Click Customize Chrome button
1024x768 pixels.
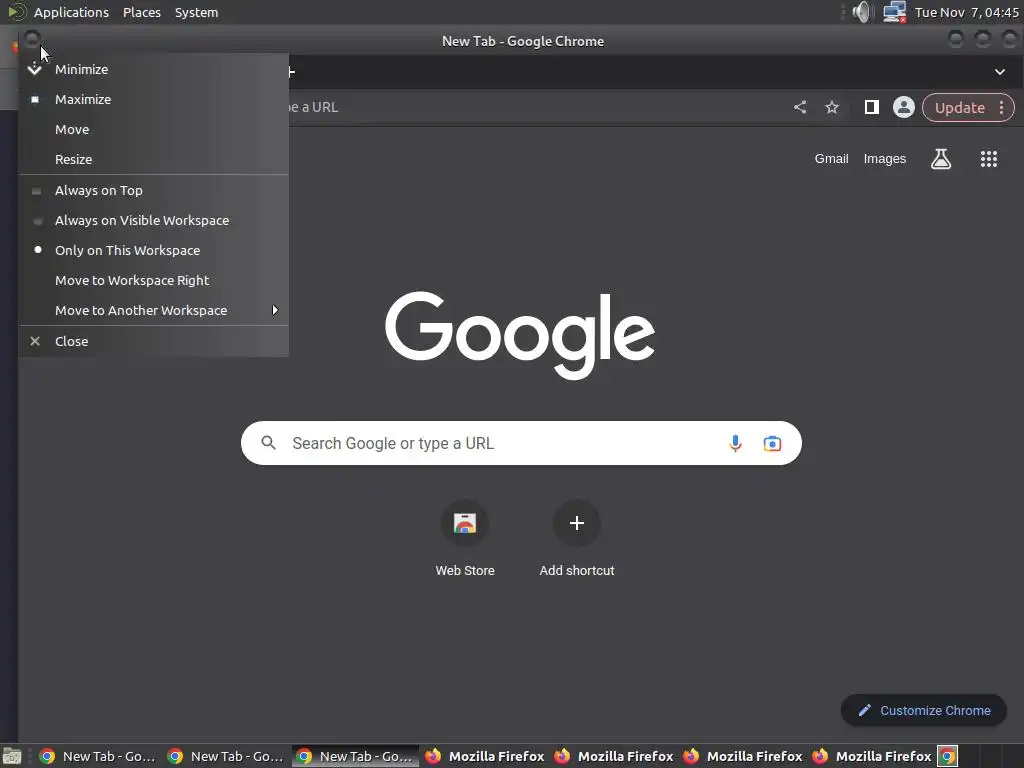[924, 711]
